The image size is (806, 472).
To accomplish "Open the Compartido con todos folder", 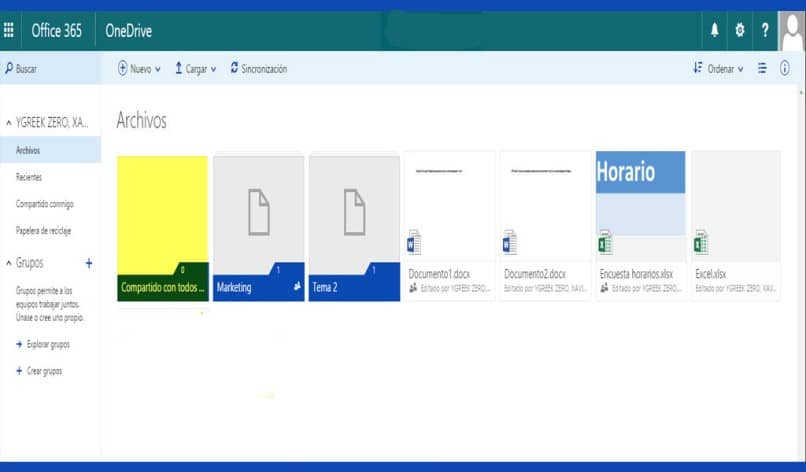I will coord(163,228).
